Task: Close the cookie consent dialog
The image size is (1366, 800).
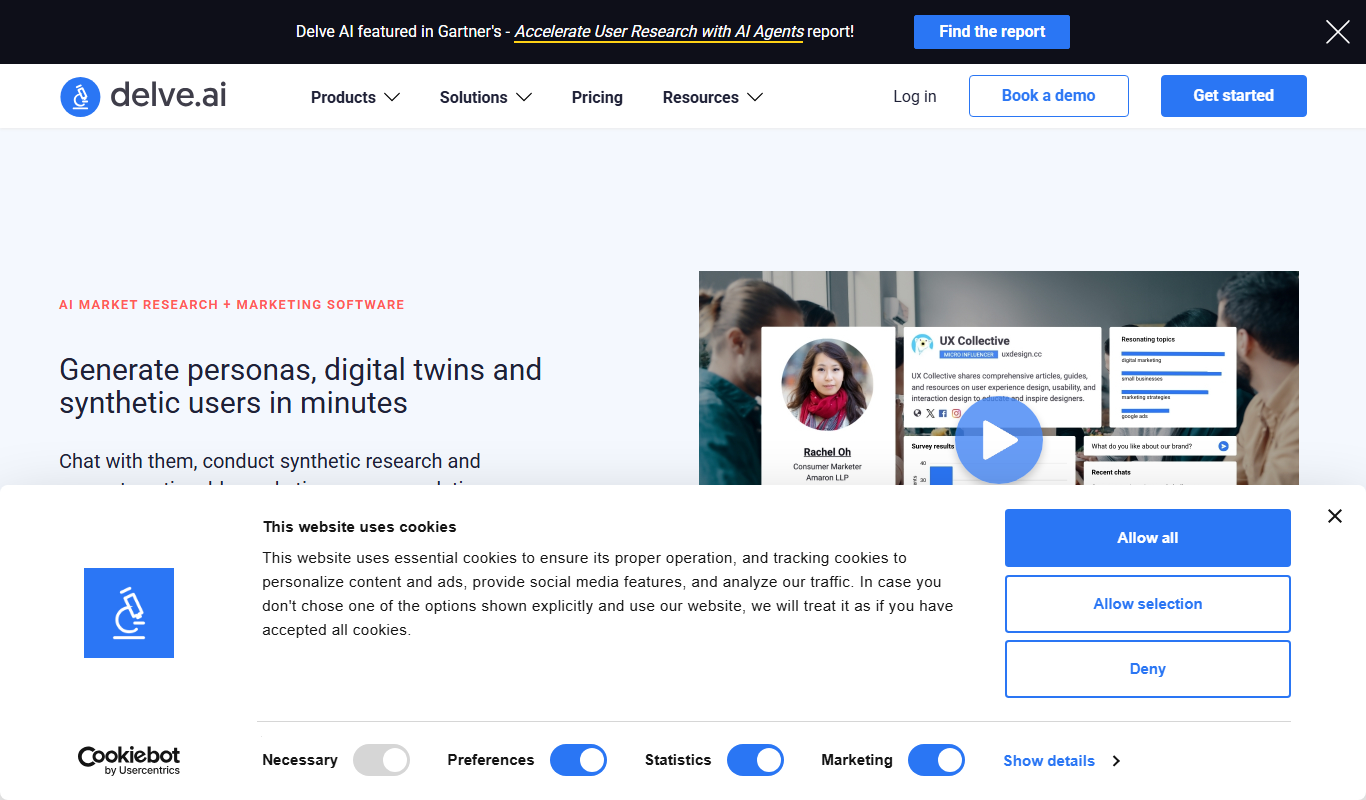Action: 1334,516
